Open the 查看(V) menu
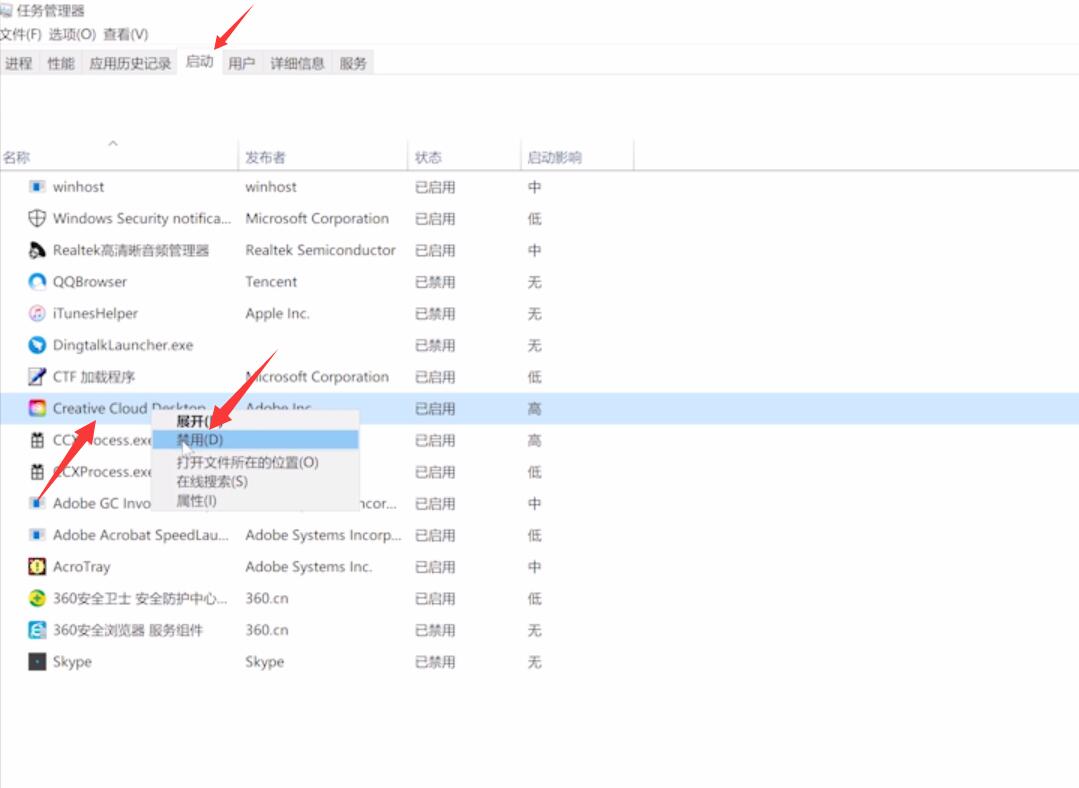Image resolution: width=1079 pixels, height=788 pixels. click(126, 34)
